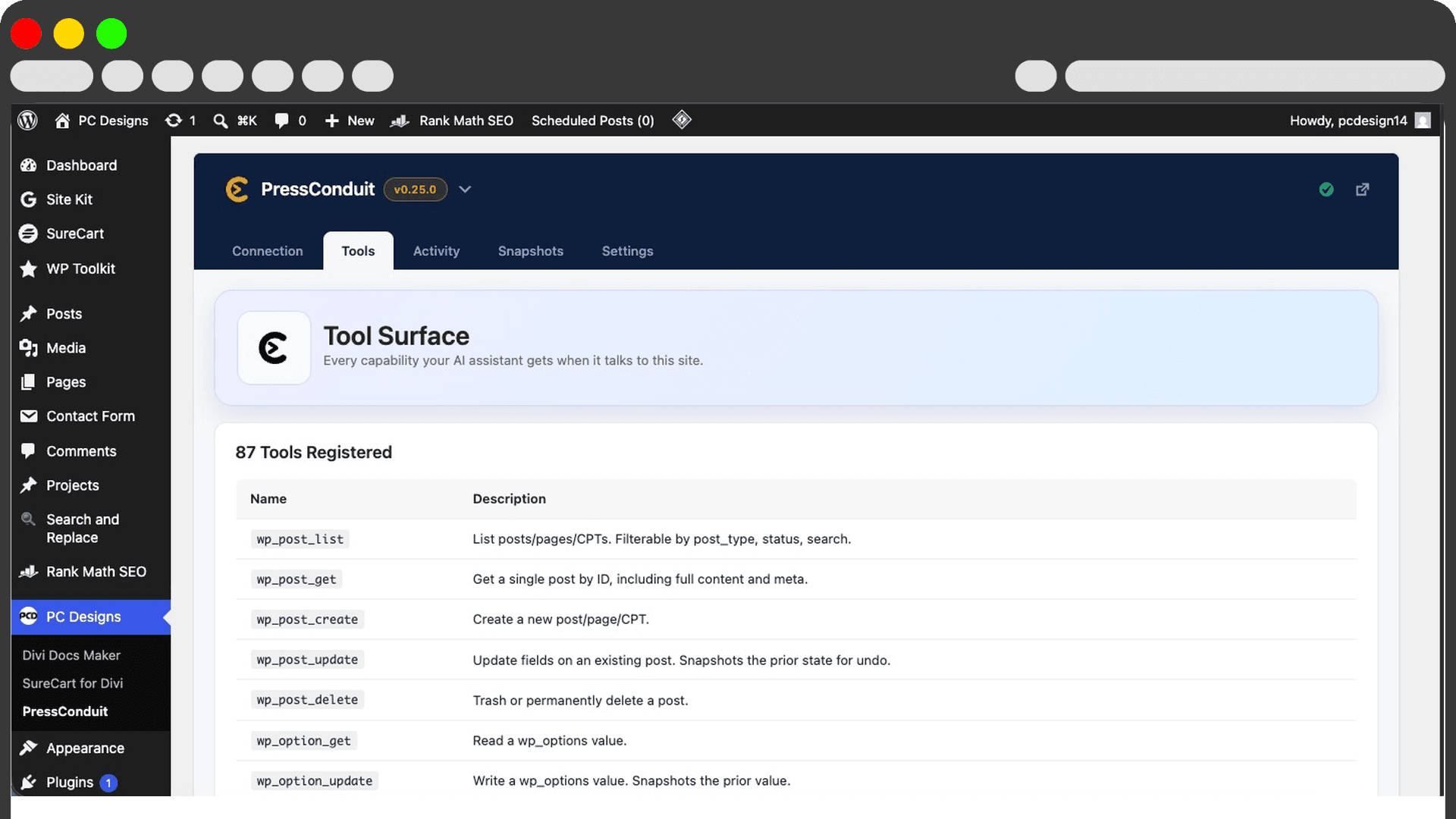Image resolution: width=1456 pixels, height=819 pixels.
Task: Click the WordPress logo in admin bar
Action: coord(28,121)
